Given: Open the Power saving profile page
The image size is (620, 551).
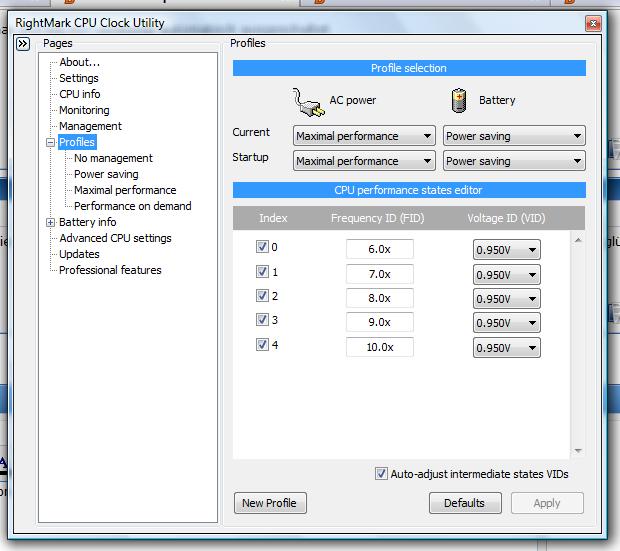Looking at the screenshot, I should click(106, 174).
